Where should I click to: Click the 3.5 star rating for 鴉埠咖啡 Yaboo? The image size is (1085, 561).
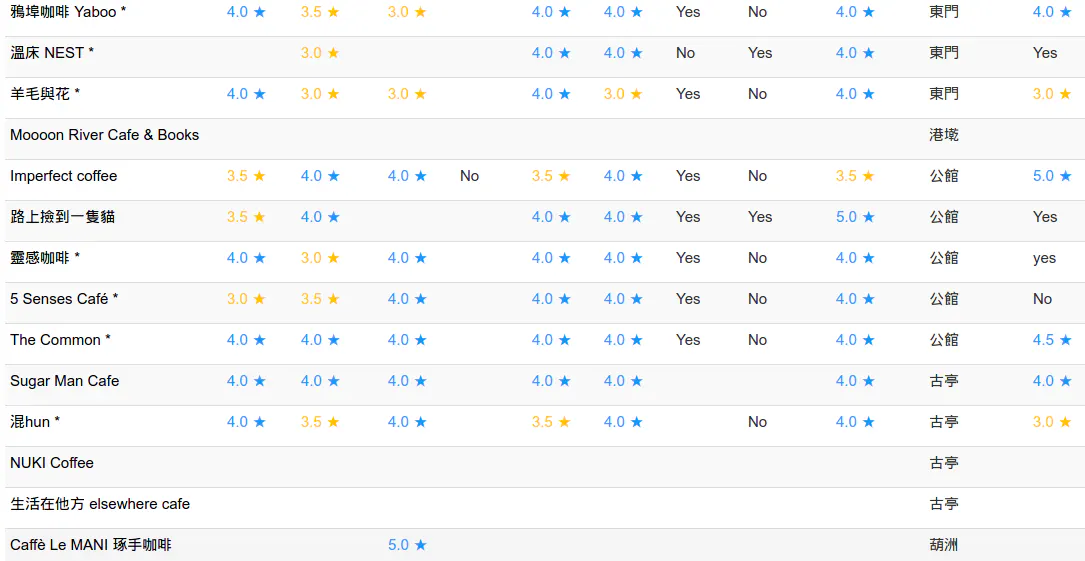pyautogui.click(x=320, y=12)
